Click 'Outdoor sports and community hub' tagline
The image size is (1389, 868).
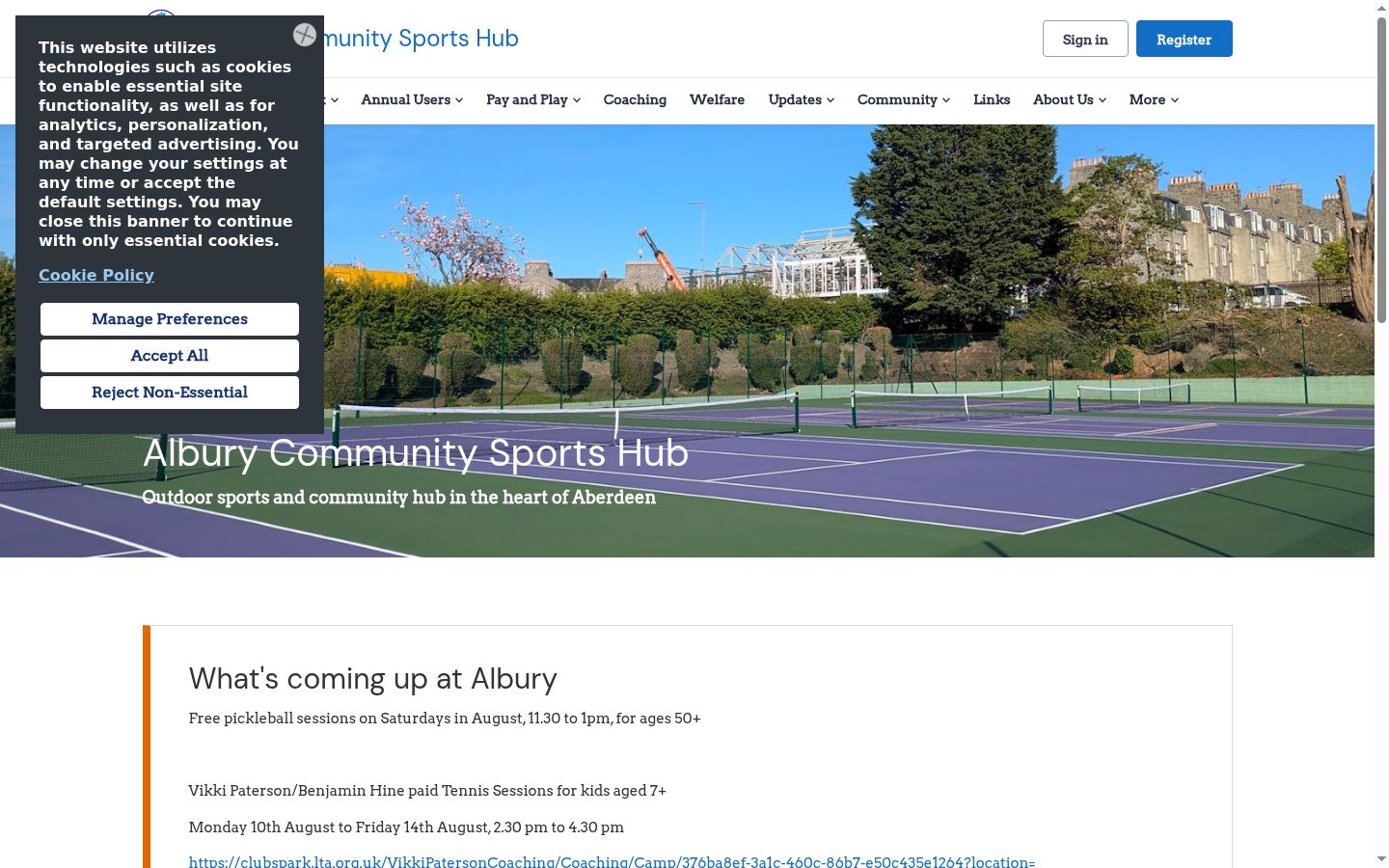click(399, 498)
